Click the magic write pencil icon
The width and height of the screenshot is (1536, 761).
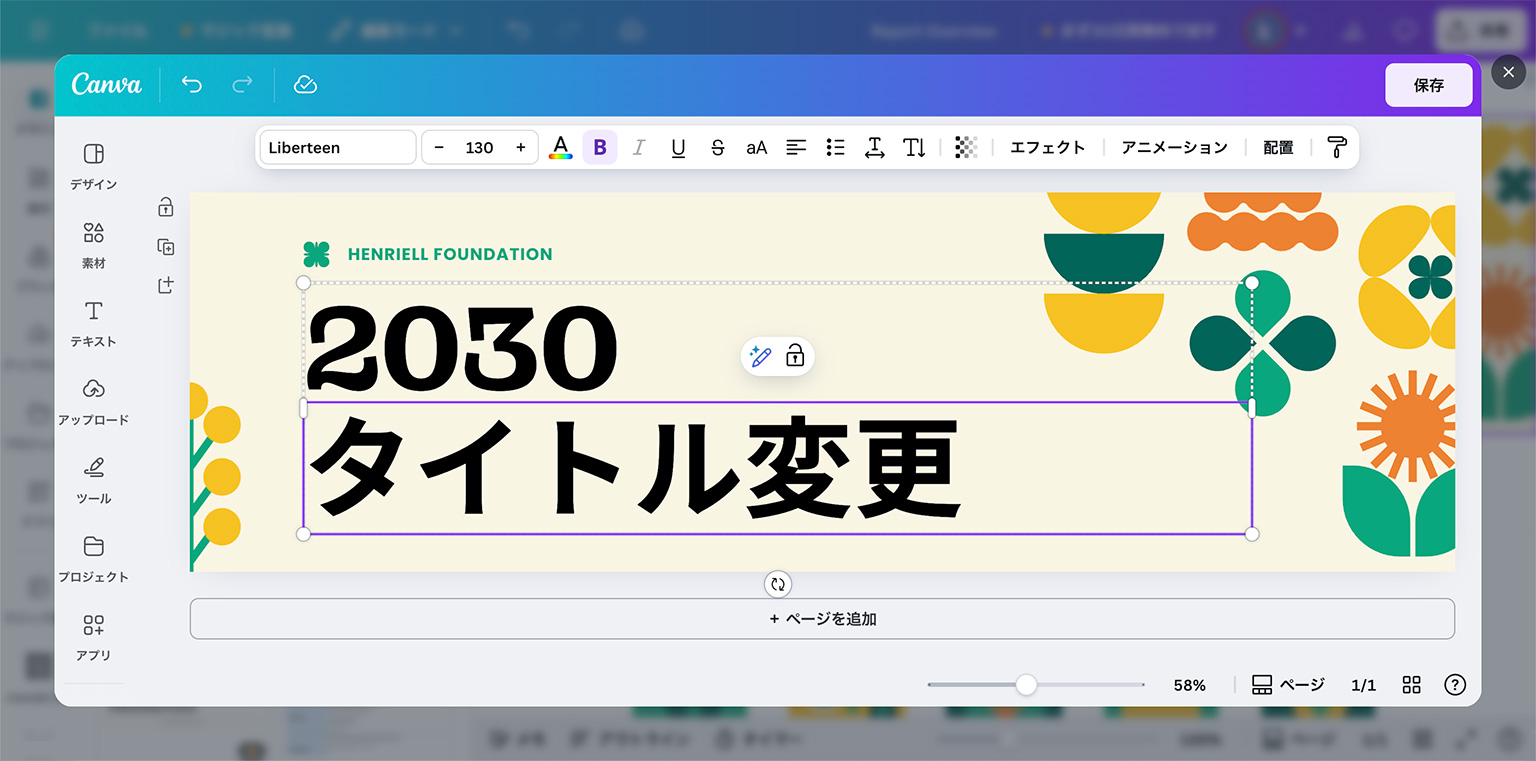760,356
